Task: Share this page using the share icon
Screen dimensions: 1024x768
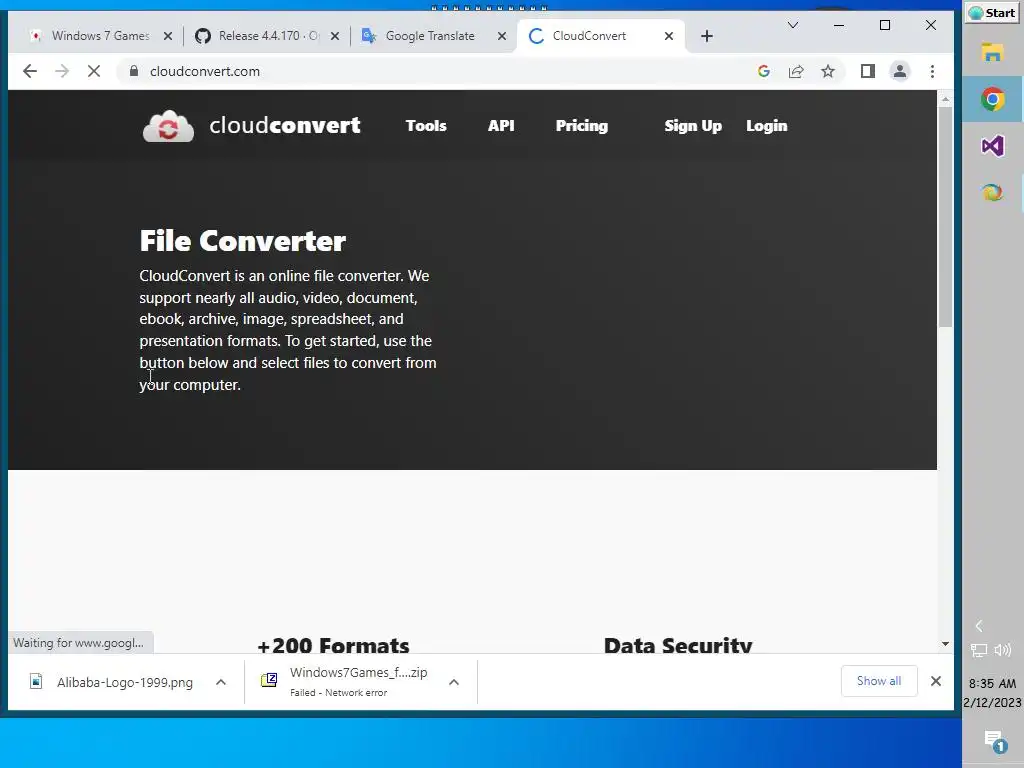Action: pyautogui.click(x=795, y=71)
